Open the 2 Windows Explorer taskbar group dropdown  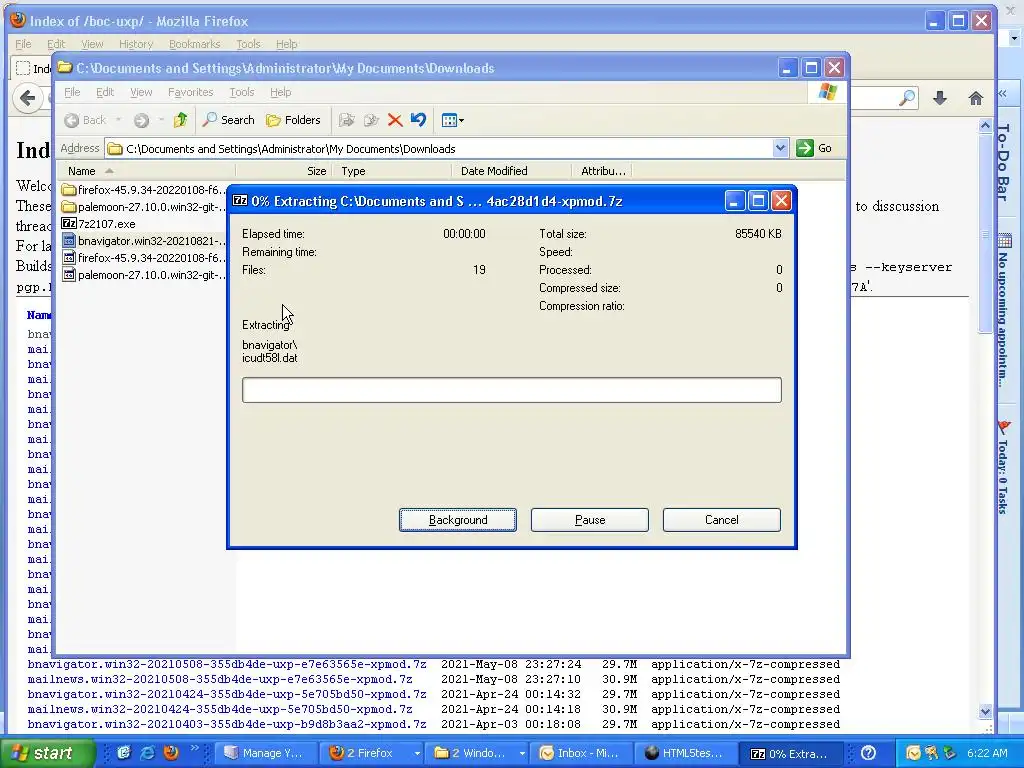coord(522,754)
